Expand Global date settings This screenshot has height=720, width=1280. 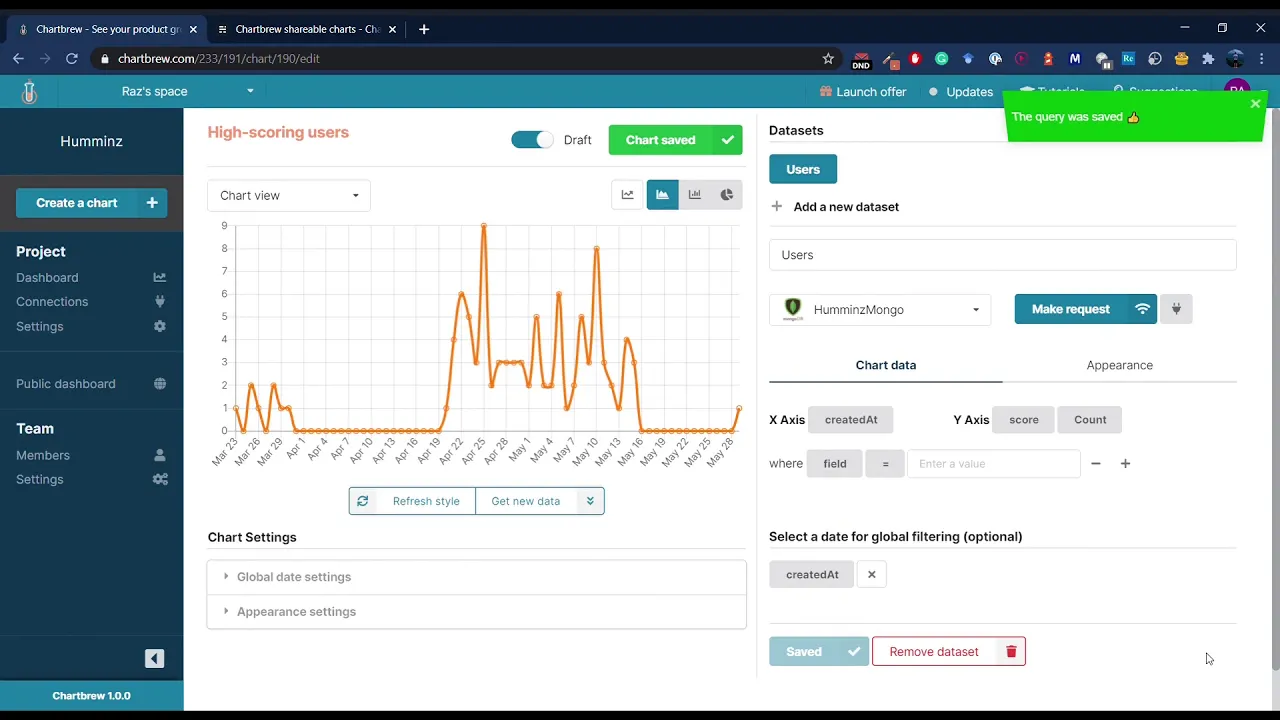click(x=476, y=577)
